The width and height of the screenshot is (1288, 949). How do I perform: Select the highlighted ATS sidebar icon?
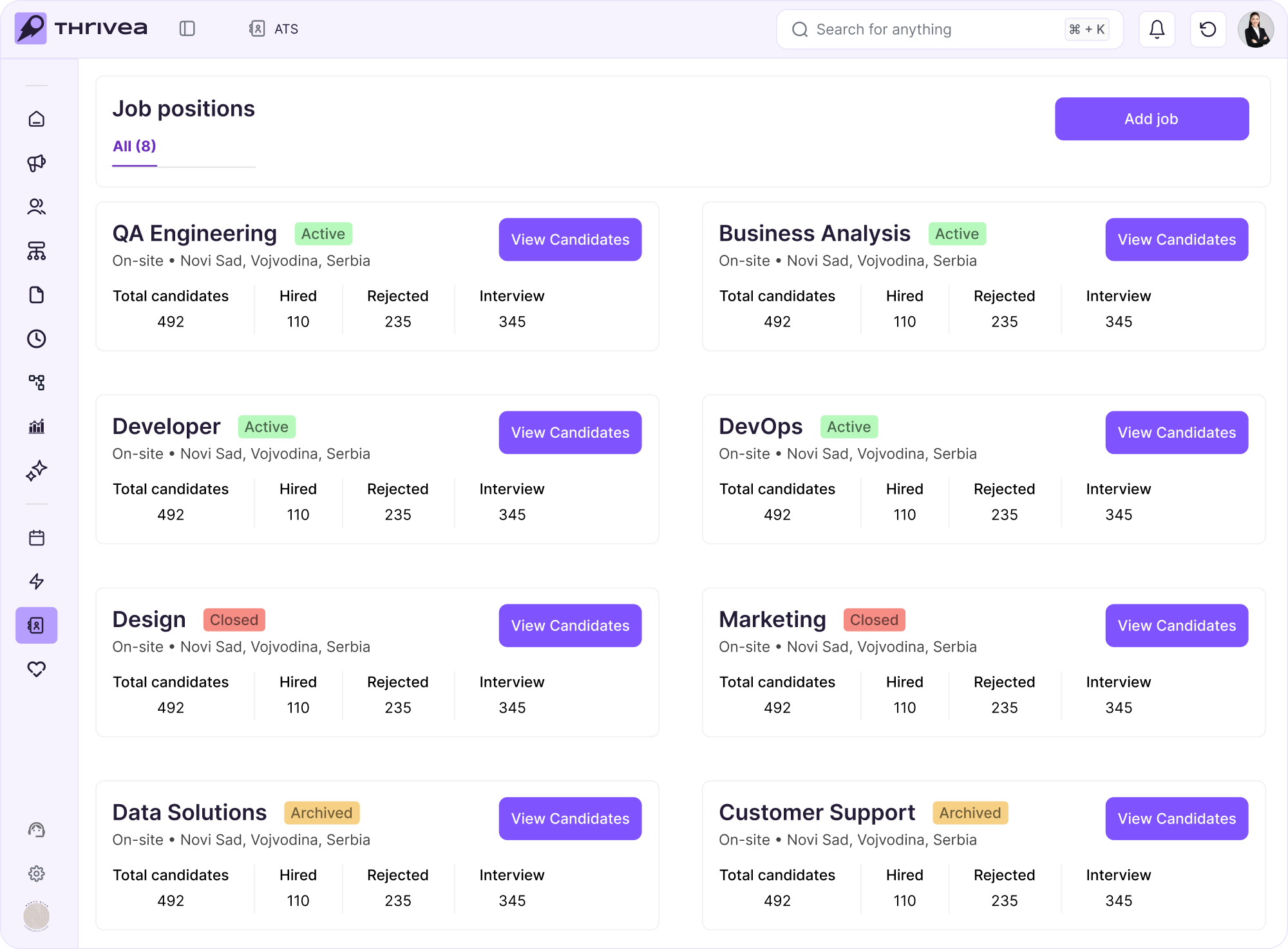pyautogui.click(x=37, y=625)
